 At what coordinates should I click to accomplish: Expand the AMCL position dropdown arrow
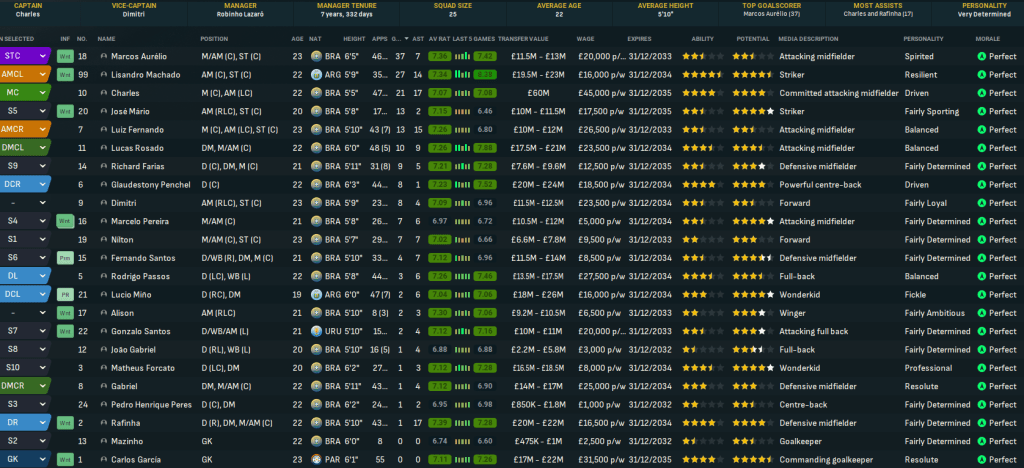(x=44, y=75)
